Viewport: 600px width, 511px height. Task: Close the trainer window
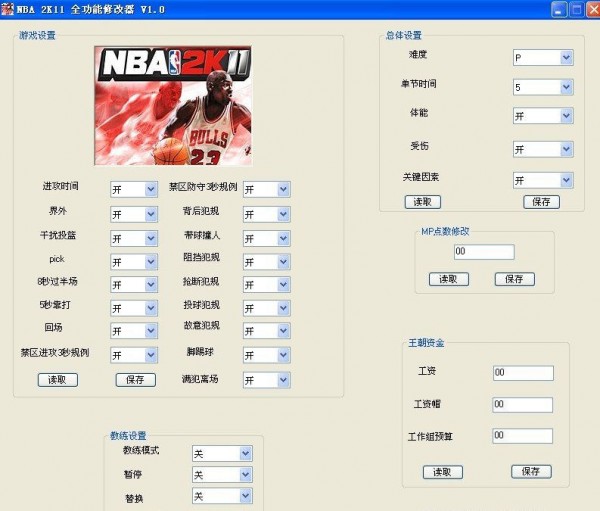pos(593,10)
